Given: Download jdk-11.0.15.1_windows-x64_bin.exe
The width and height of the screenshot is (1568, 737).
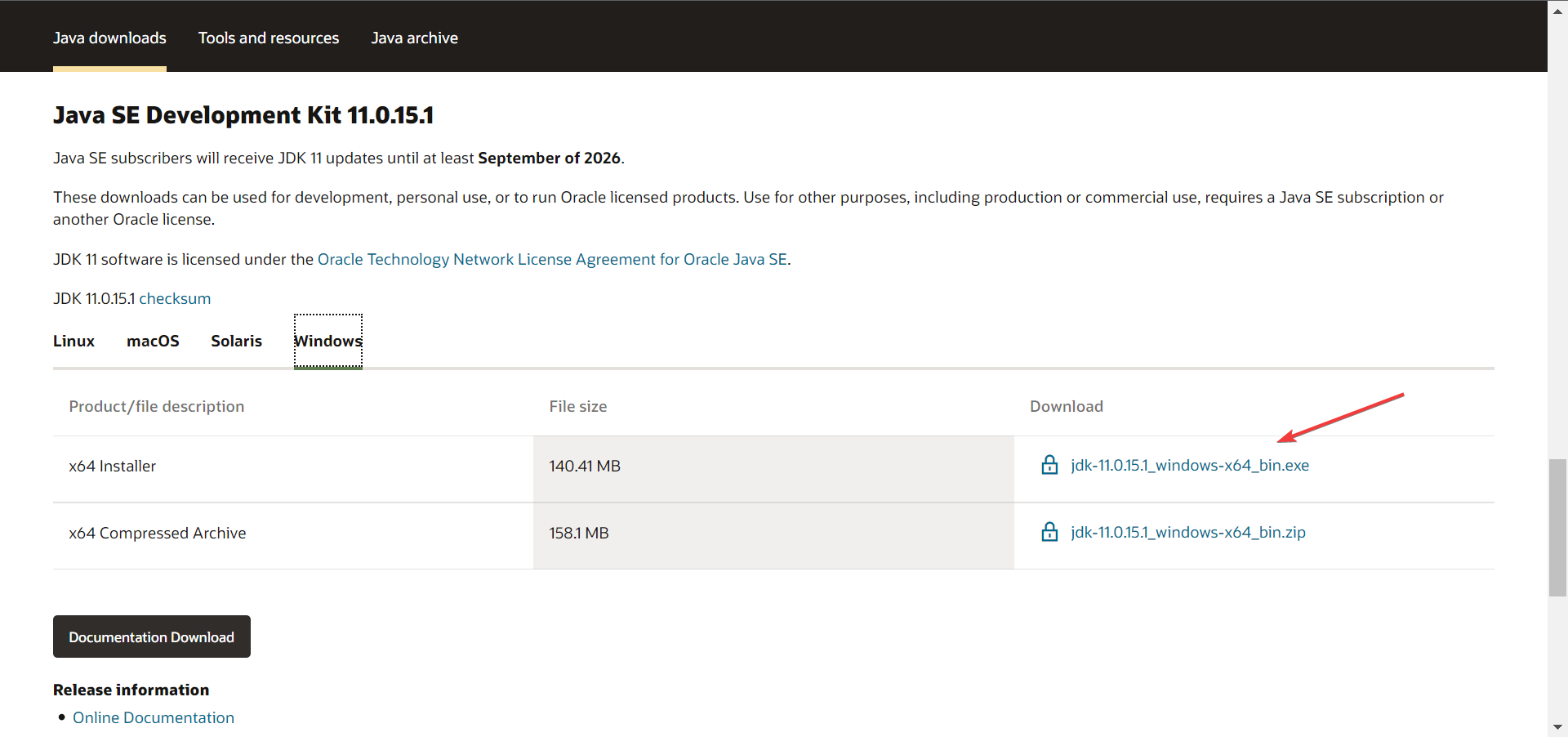Looking at the screenshot, I should 1190,465.
